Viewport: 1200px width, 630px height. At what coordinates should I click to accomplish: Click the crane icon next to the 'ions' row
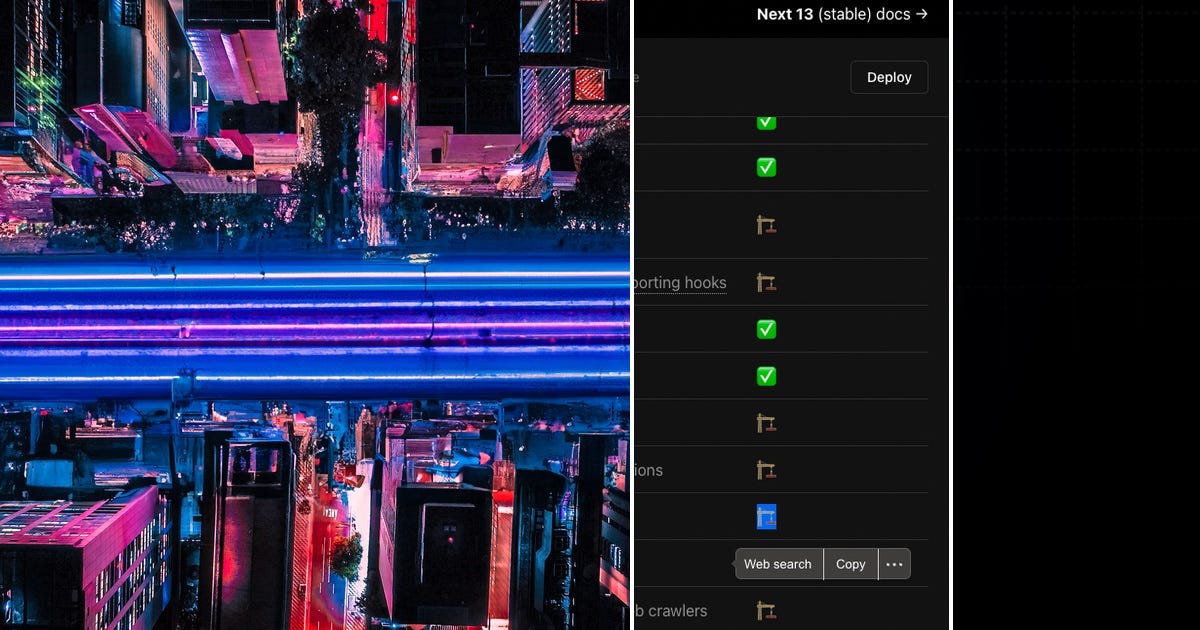[766, 469]
